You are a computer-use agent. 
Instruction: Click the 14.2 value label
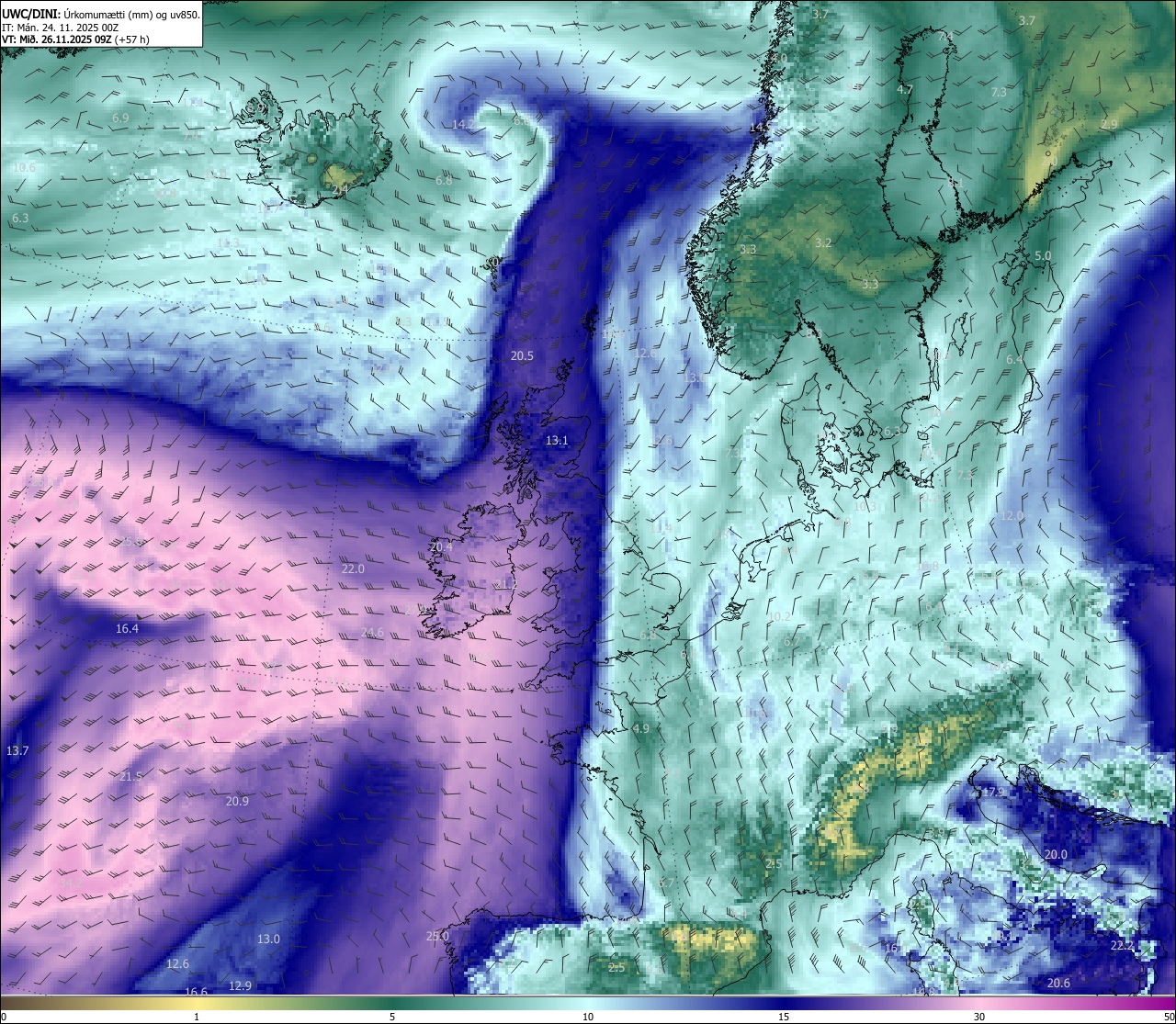[464, 124]
